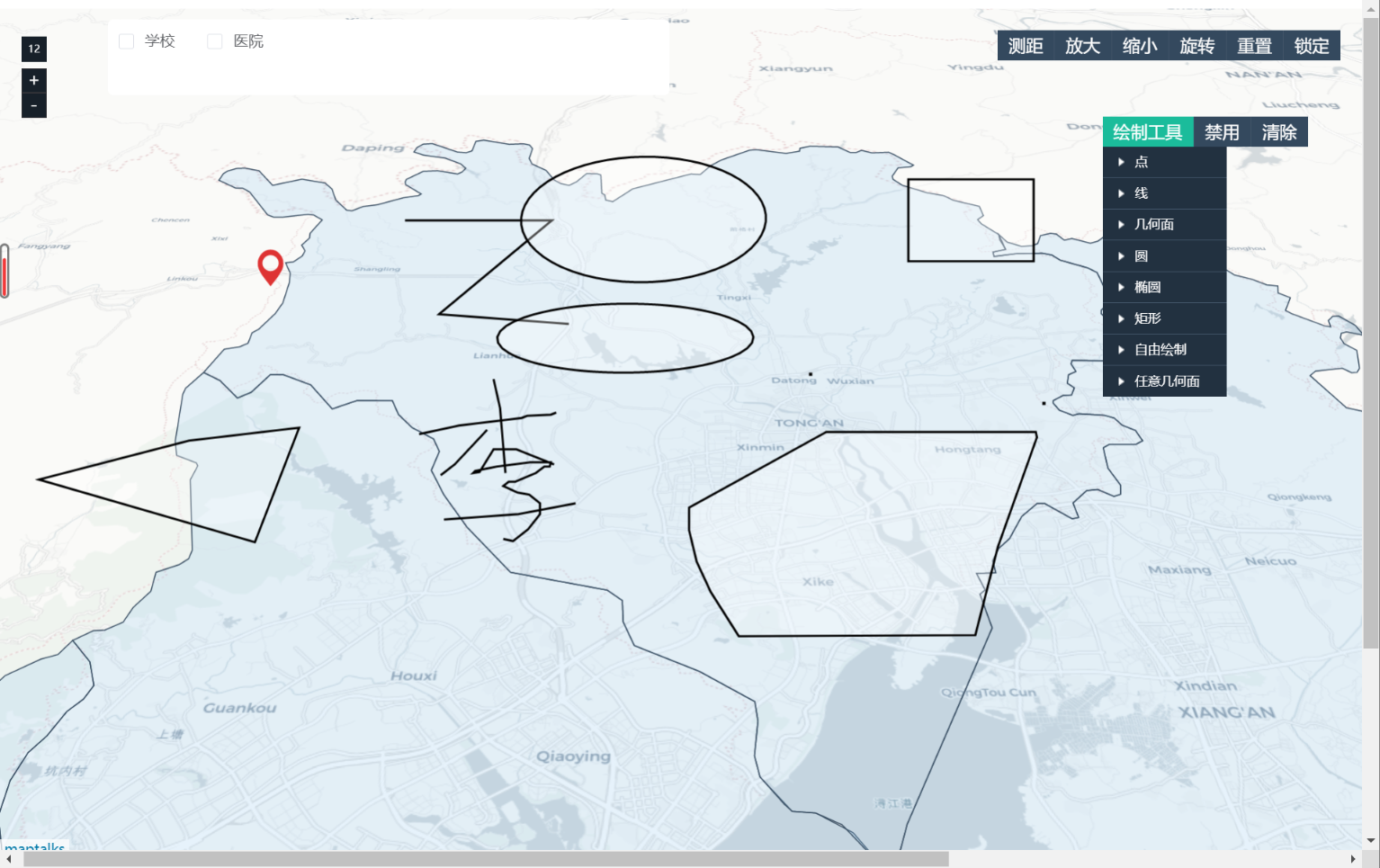Click the Hongtang map label
The height and width of the screenshot is (868, 1380).
tap(967, 449)
